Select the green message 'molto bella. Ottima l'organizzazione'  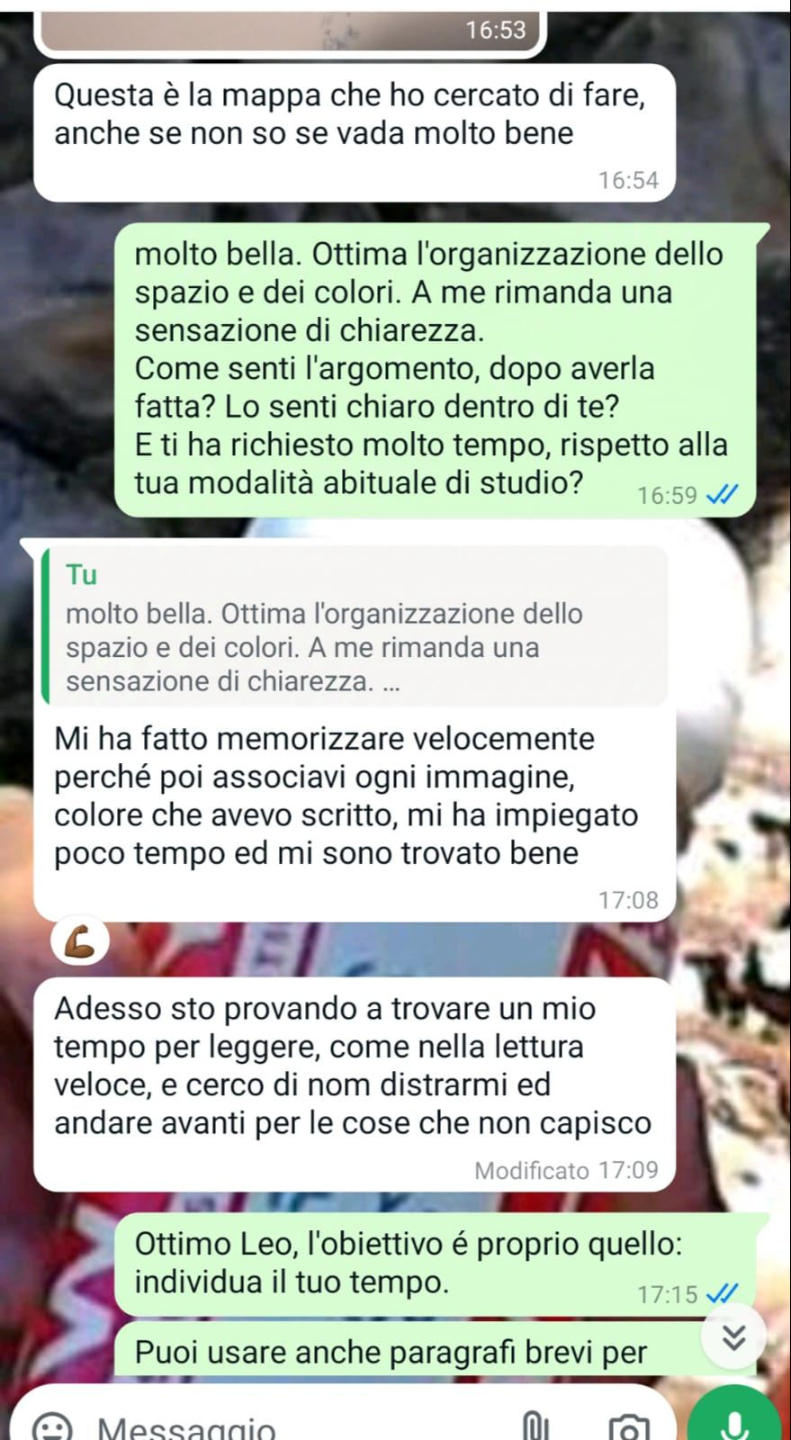click(443, 369)
